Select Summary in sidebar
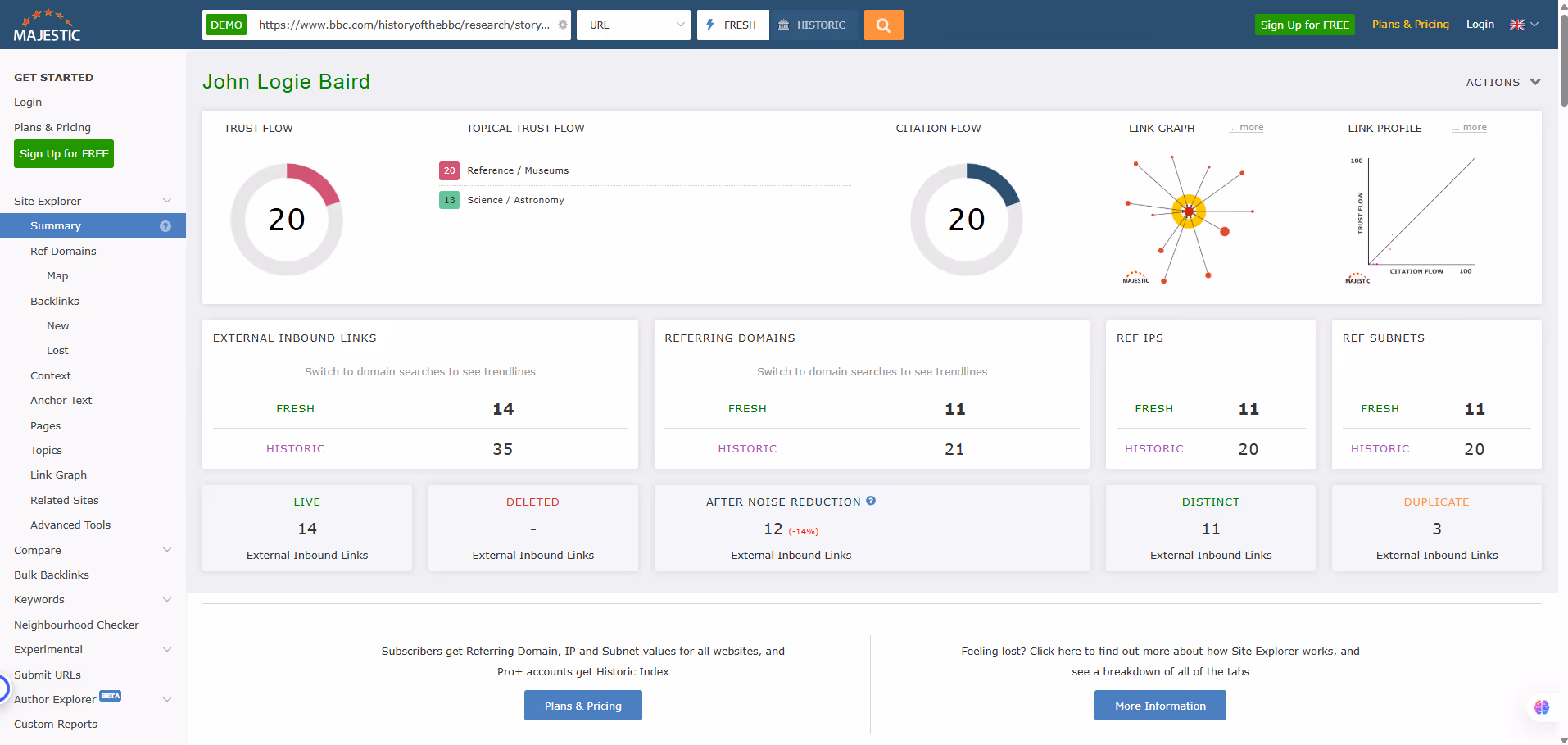 [x=93, y=226]
